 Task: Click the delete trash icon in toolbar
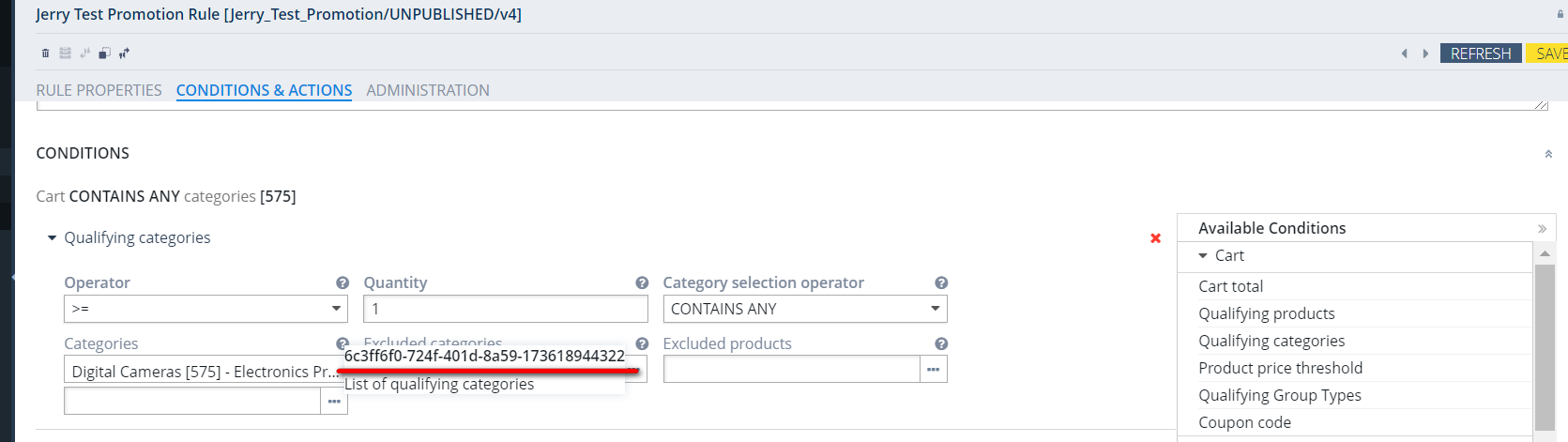45,53
